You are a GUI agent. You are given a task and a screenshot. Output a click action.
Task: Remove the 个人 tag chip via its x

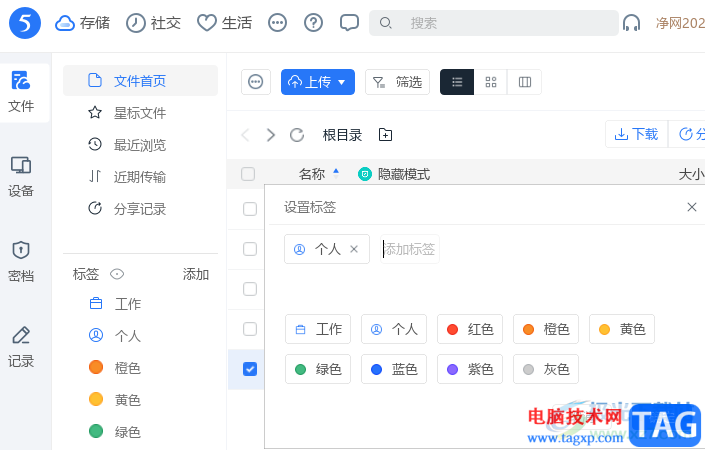(354, 249)
